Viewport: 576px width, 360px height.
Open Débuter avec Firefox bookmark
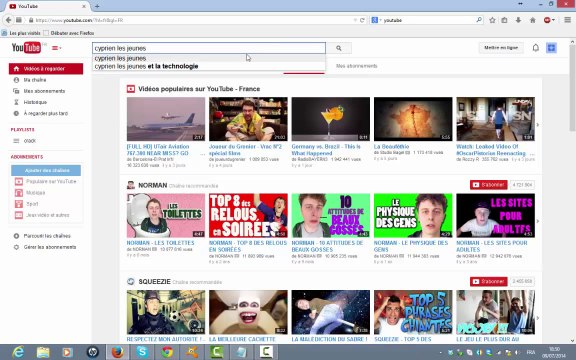(69, 33)
